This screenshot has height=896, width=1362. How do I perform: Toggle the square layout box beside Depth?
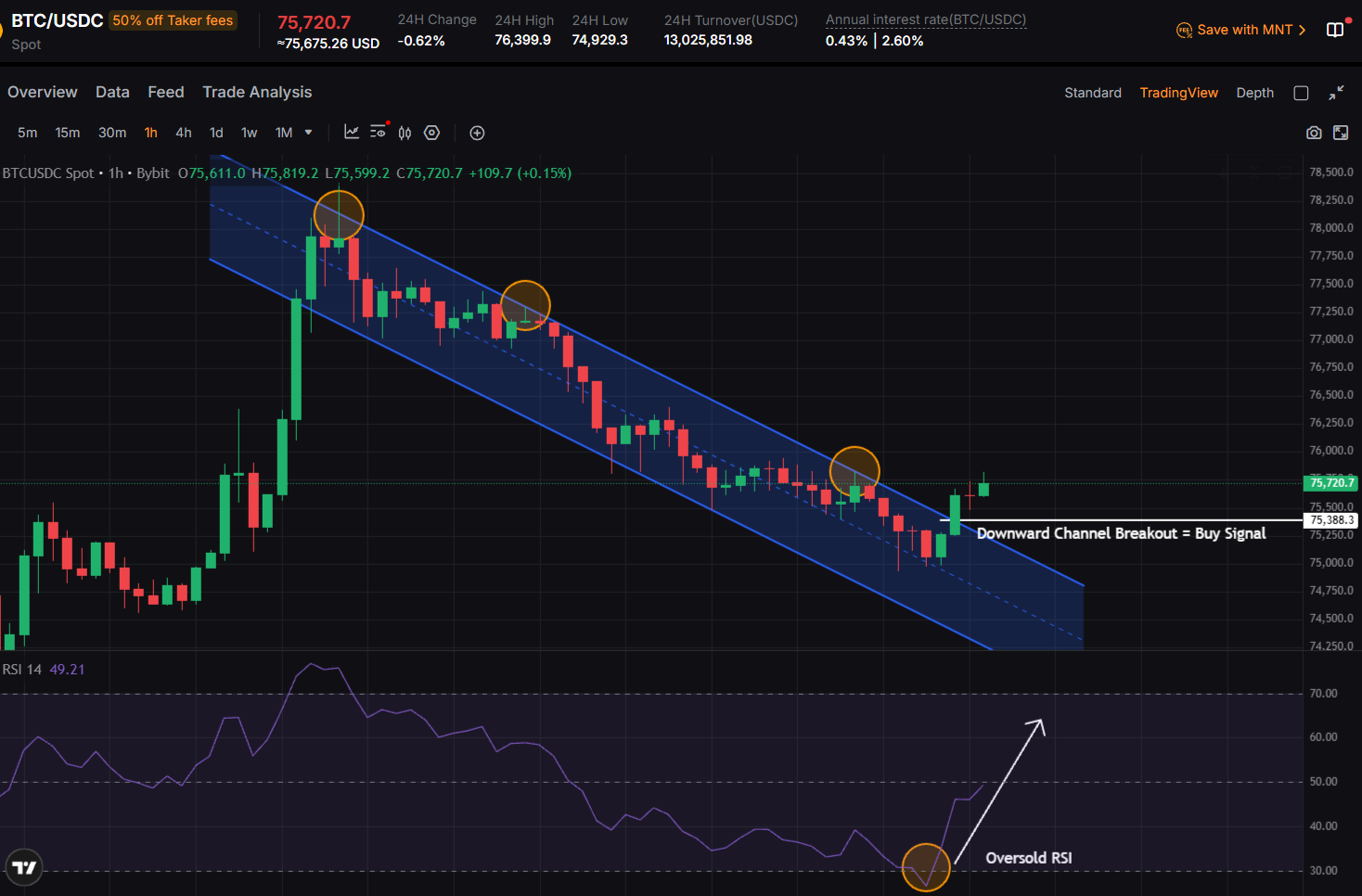(x=1301, y=93)
